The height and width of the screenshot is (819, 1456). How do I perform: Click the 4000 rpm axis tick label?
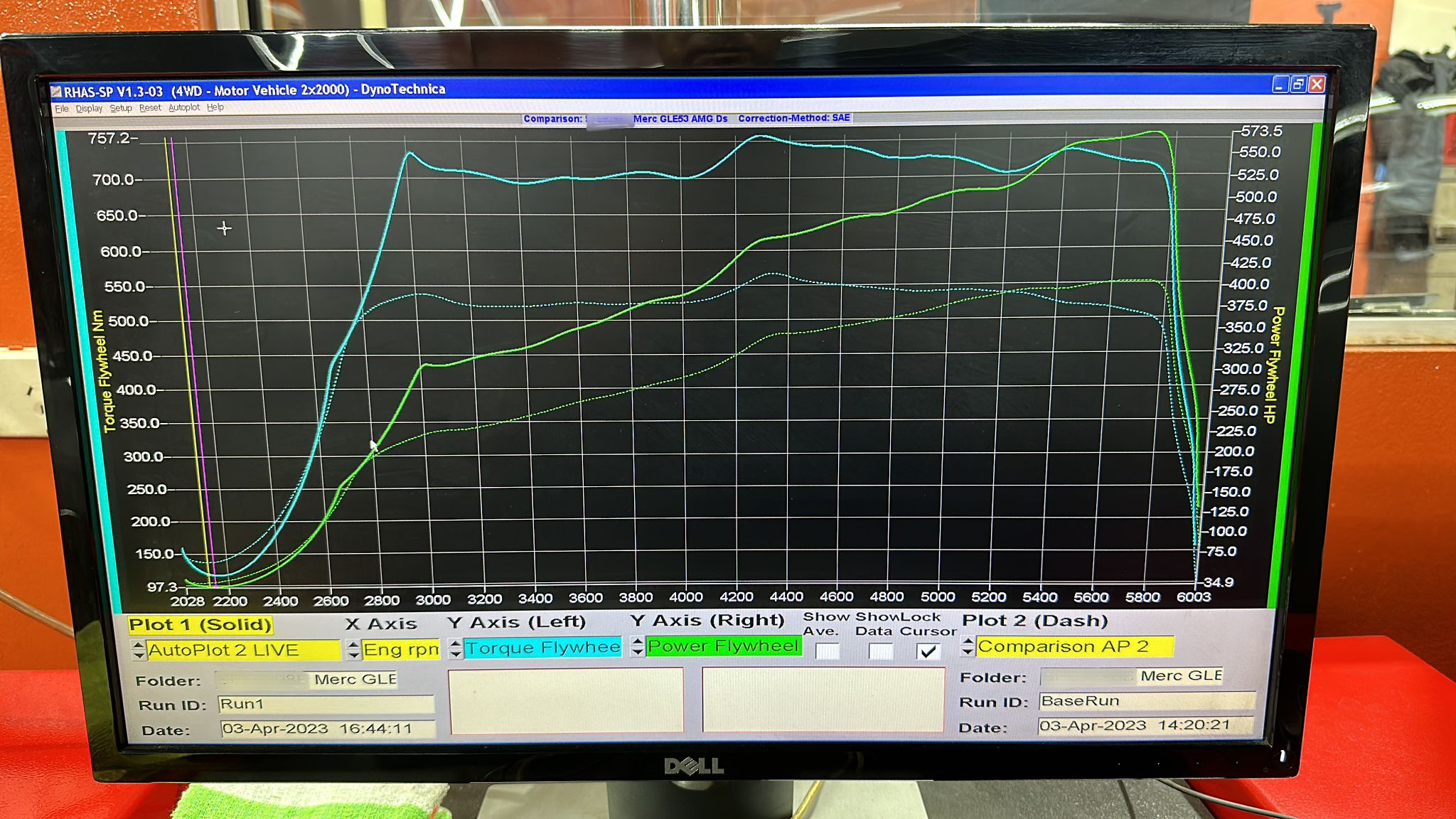point(685,597)
